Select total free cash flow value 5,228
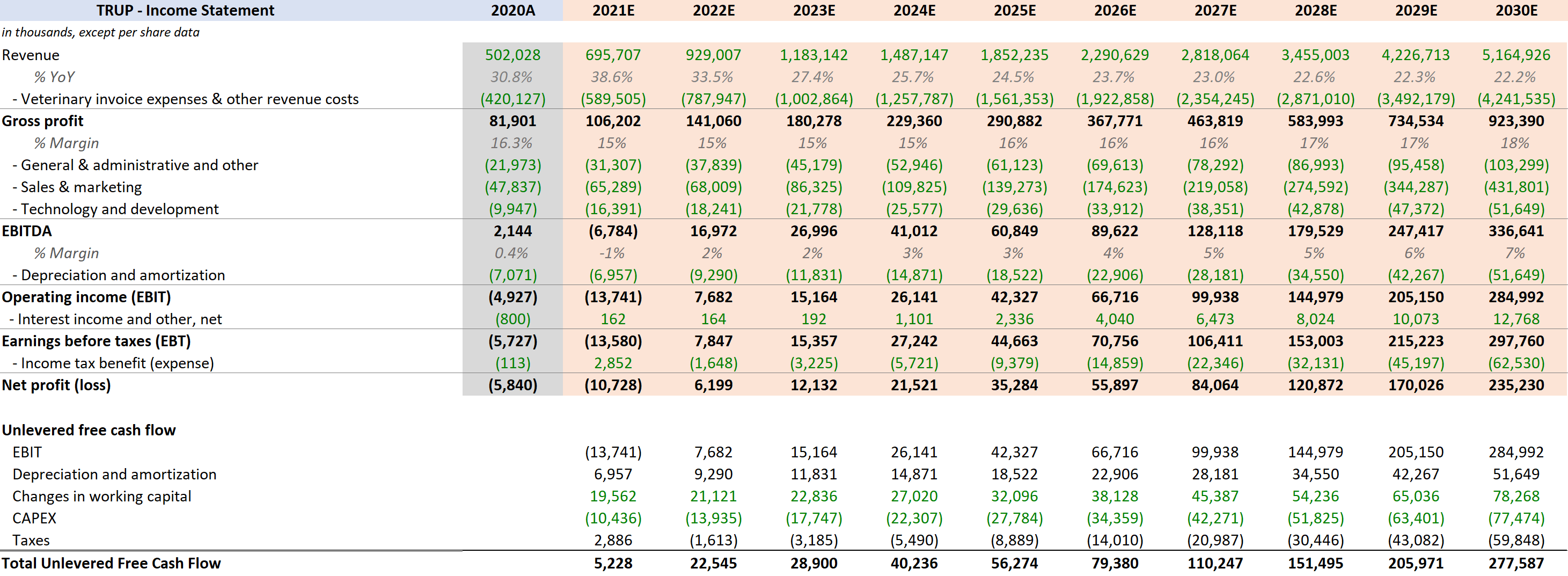The image size is (1568, 576). [613, 563]
